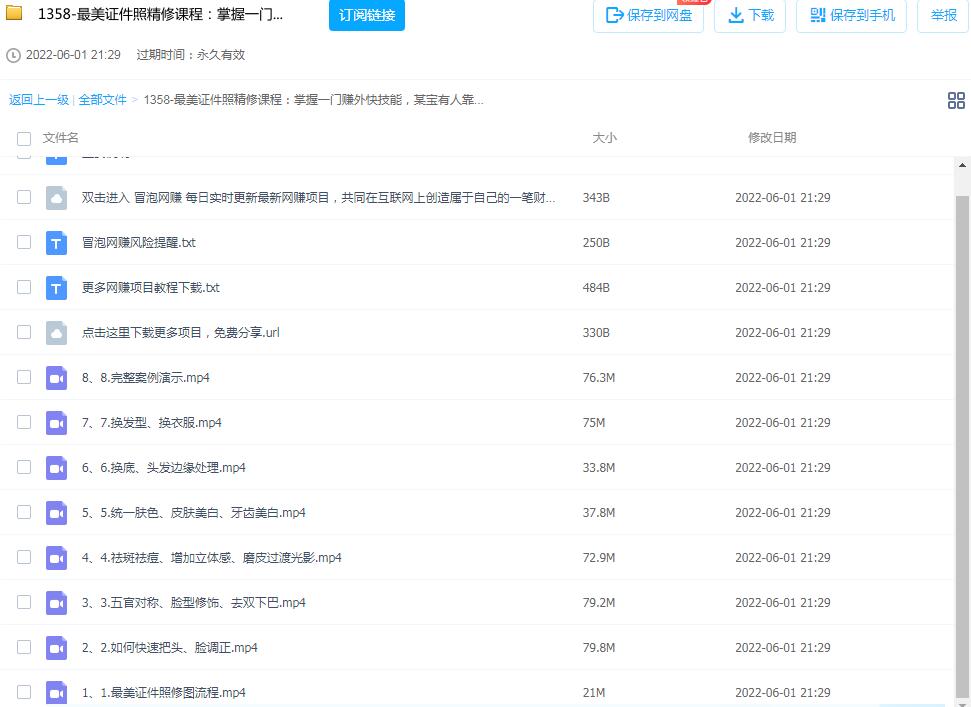Click the breadcrumb current folder path text
This screenshot has height=707, width=971.
tap(313, 100)
